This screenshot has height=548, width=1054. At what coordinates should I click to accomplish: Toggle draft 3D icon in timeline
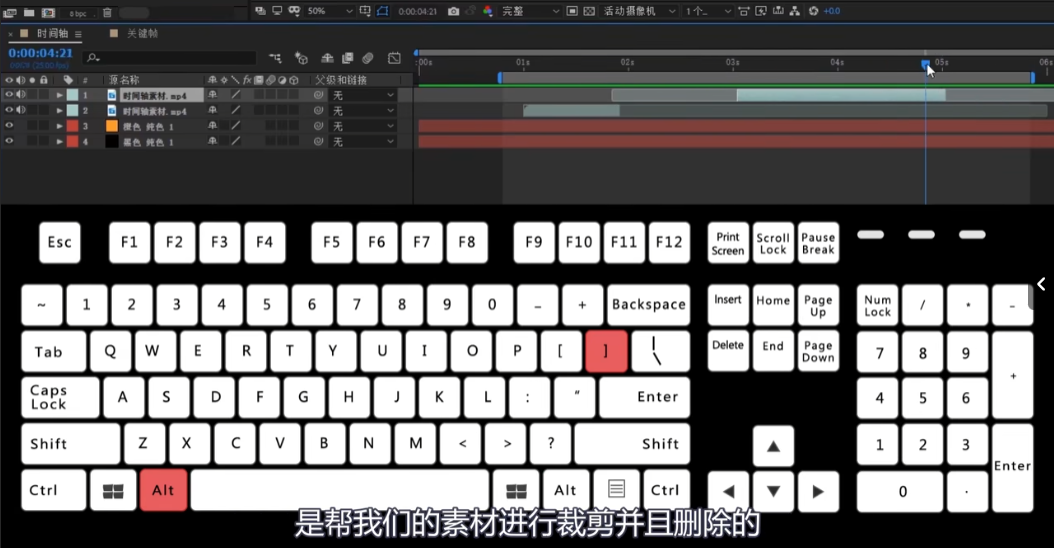301,58
